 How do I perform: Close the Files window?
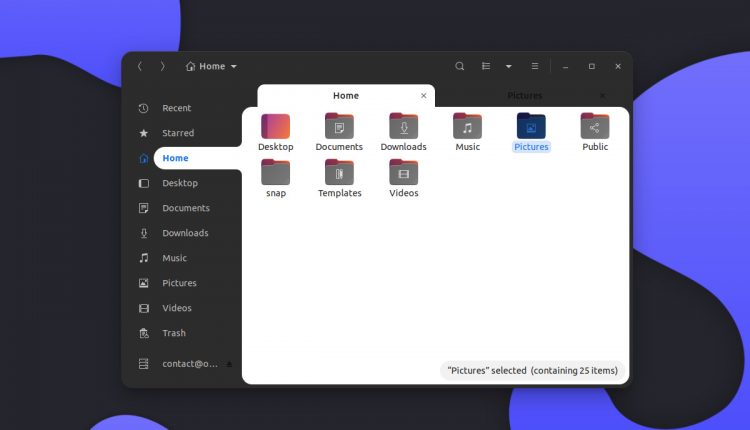[x=618, y=66]
